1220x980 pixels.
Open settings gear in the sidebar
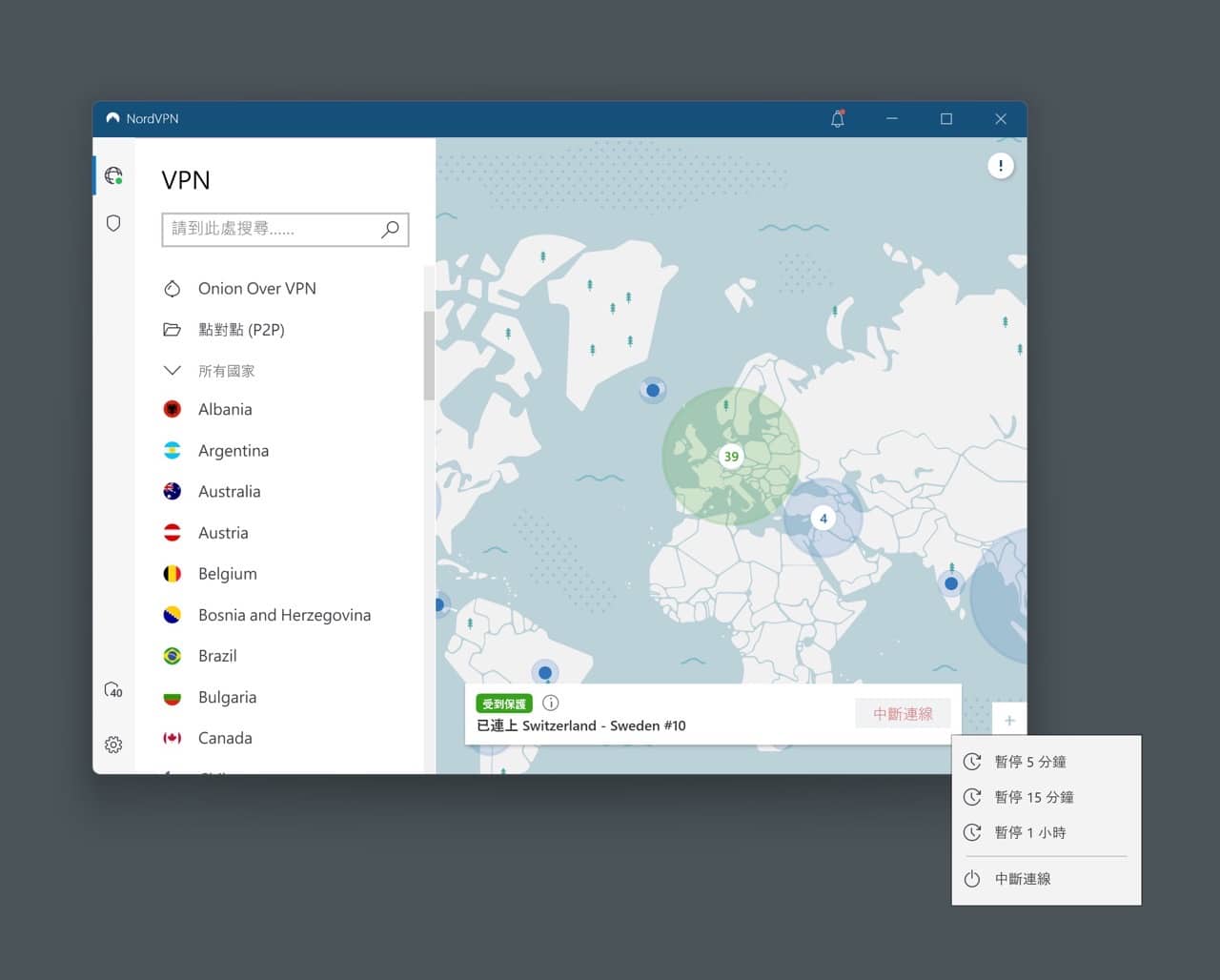click(113, 745)
